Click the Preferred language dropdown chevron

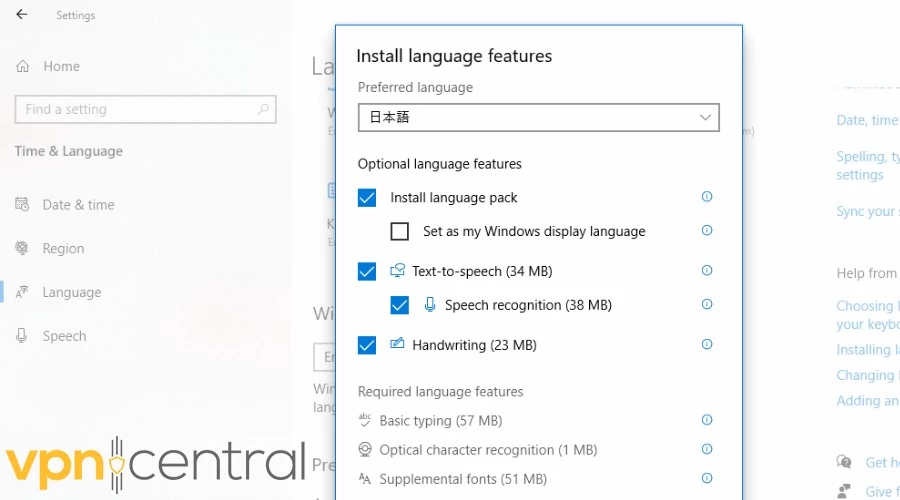click(x=705, y=118)
